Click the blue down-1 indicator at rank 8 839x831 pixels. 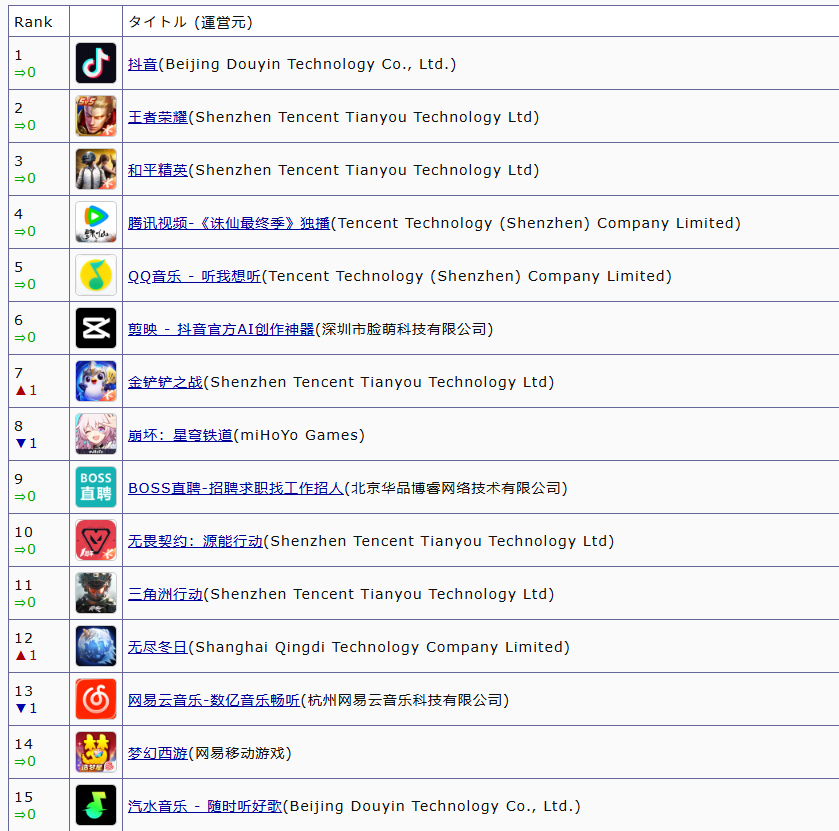click(x=26, y=444)
